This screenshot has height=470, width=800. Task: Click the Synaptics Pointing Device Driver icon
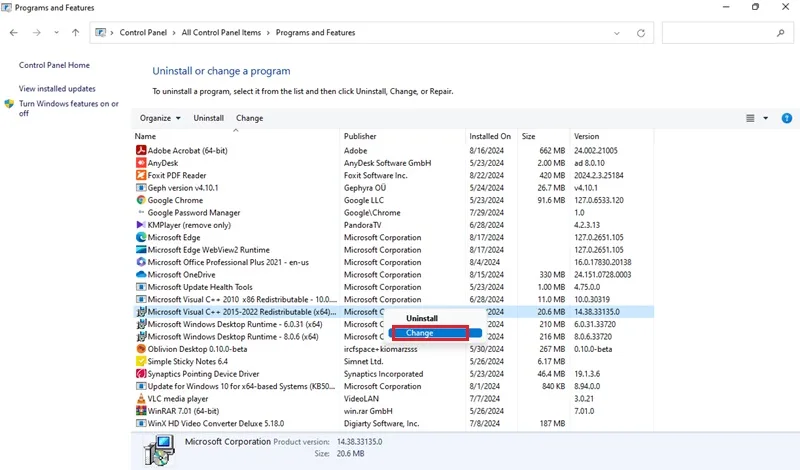coord(141,374)
